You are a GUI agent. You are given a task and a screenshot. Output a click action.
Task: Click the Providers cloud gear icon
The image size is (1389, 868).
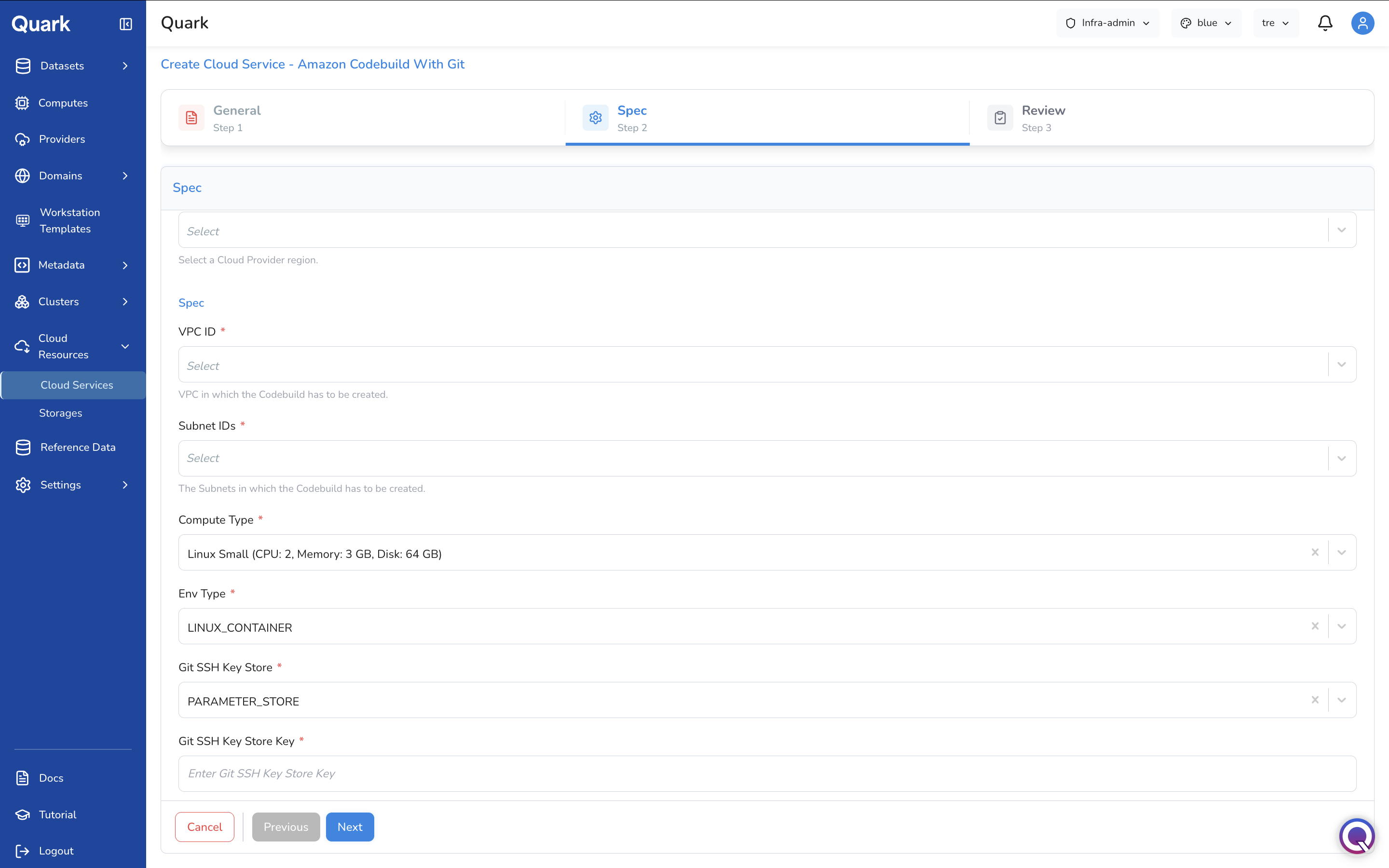[22, 139]
